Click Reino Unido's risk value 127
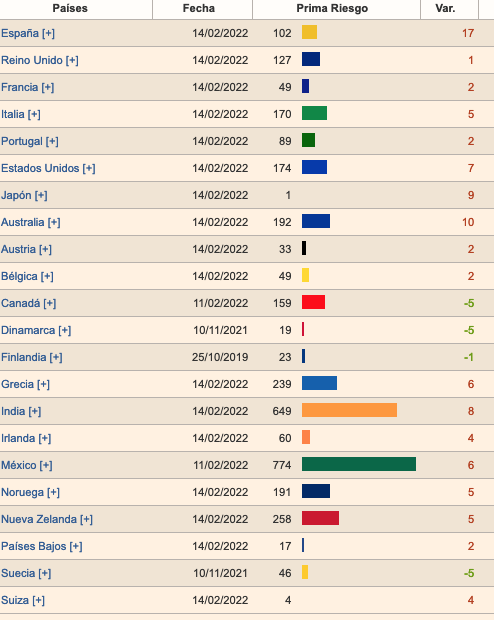The height and width of the screenshot is (620, 494). [x=282, y=60]
